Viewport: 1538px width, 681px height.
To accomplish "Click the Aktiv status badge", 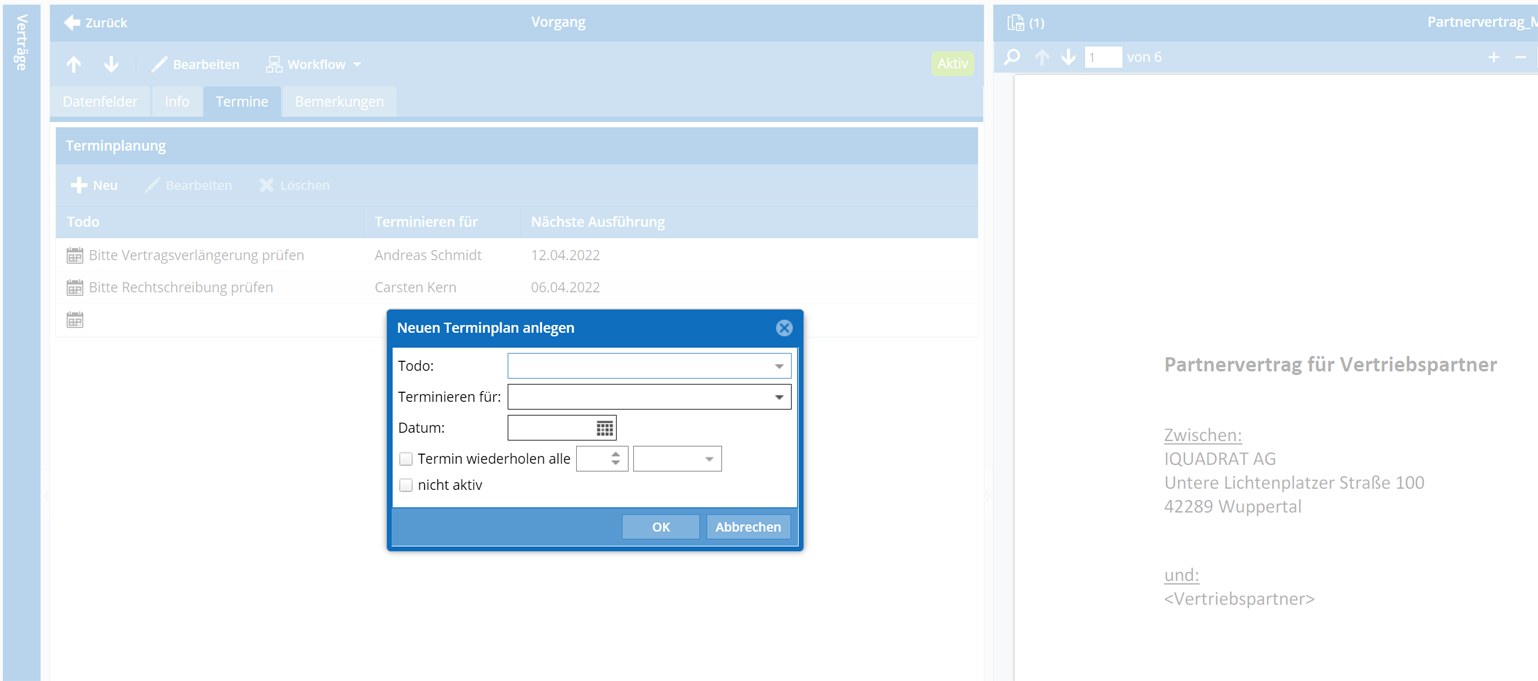I will [x=952, y=63].
